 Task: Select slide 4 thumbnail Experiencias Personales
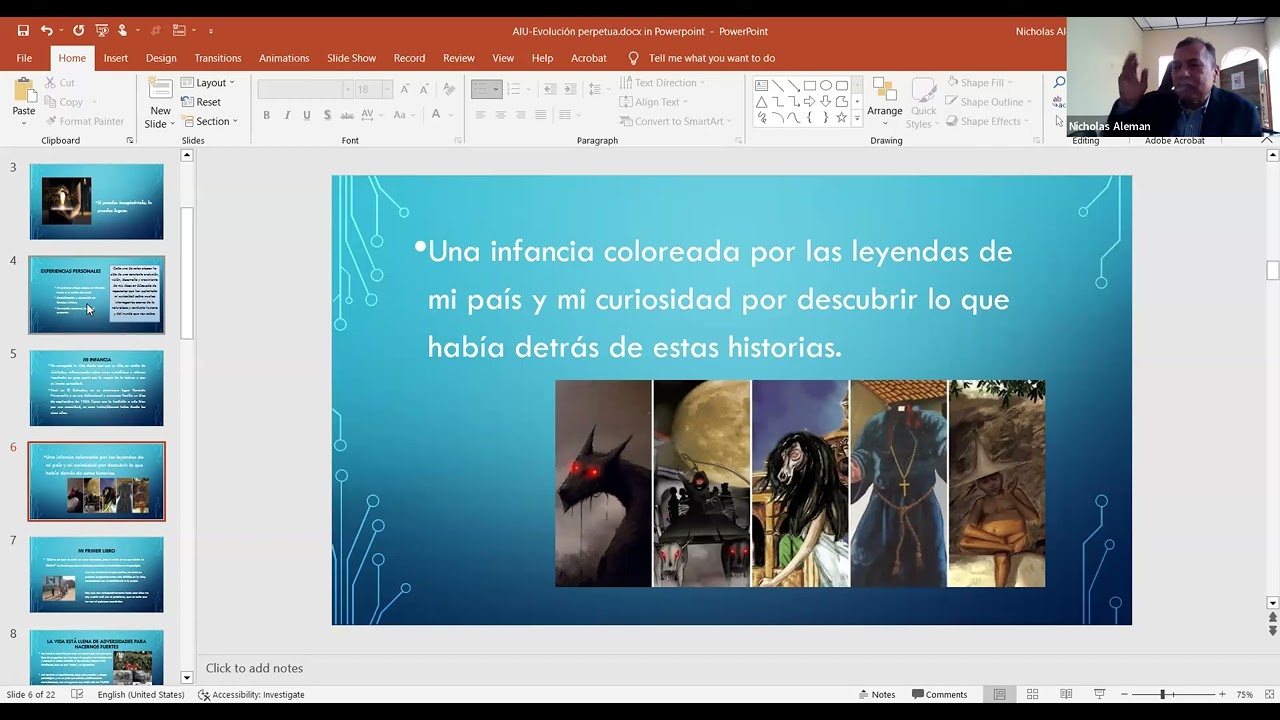96,295
